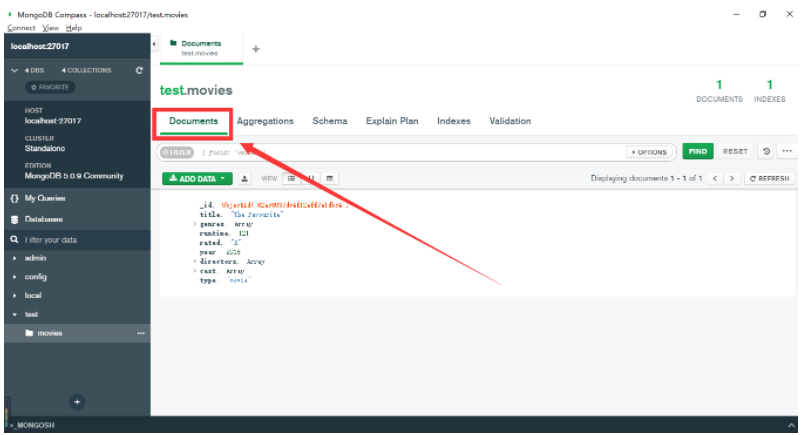Switch to list view

pyautogui.click(x=291, y=179)
